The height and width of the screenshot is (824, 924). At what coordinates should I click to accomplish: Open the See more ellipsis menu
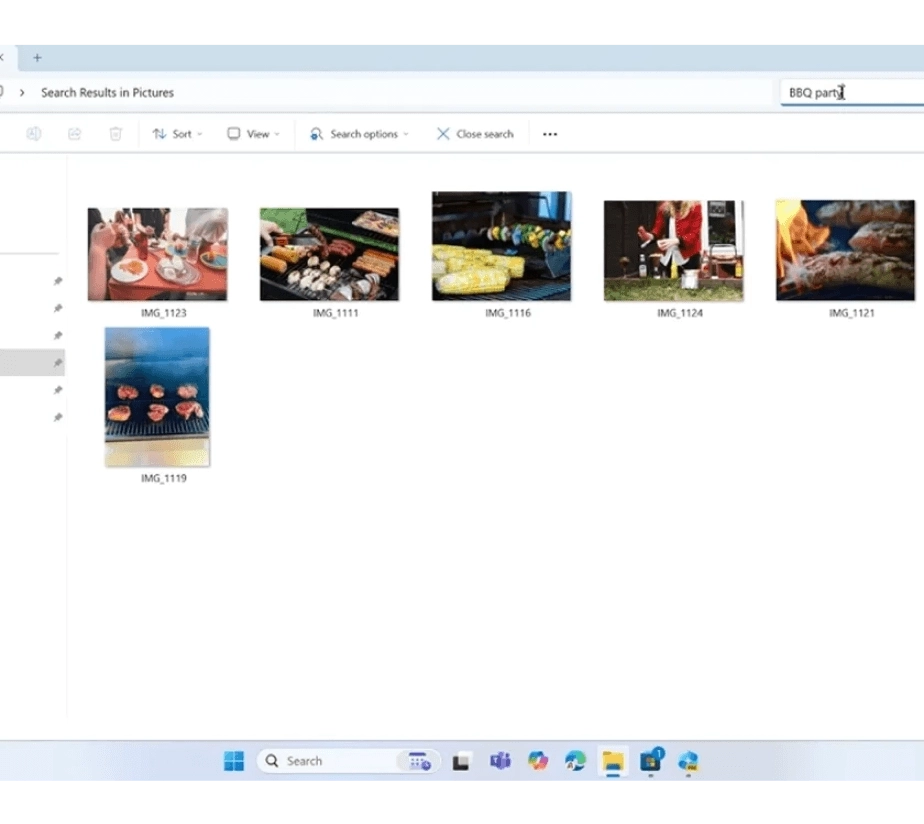coord(550,134)
